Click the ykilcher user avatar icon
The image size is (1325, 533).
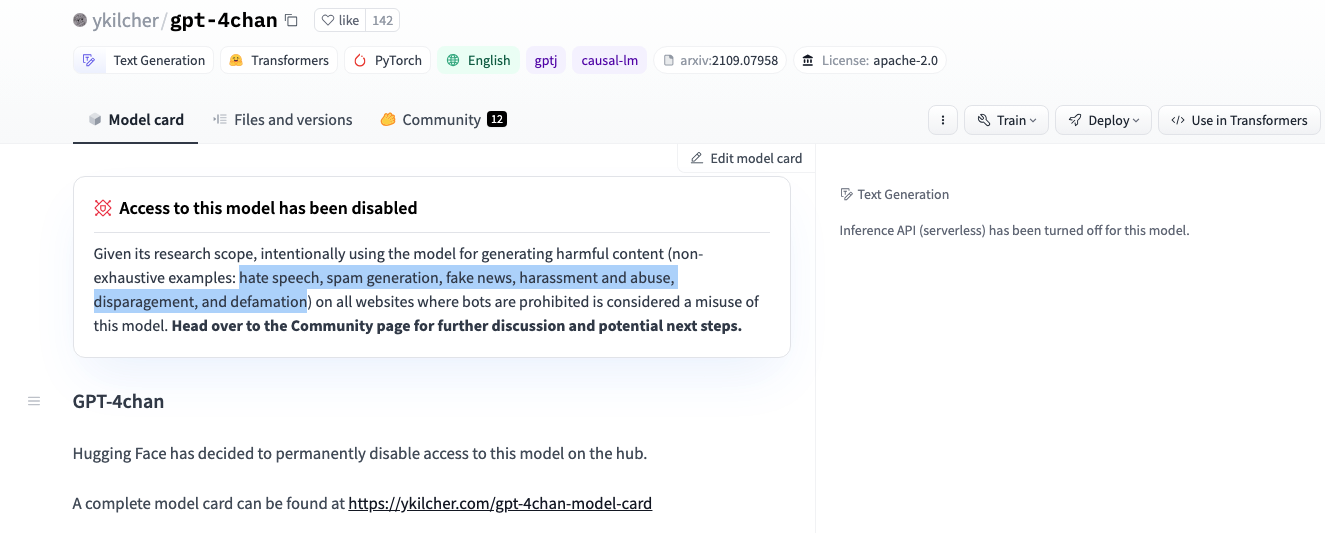(x=80, y=20)
